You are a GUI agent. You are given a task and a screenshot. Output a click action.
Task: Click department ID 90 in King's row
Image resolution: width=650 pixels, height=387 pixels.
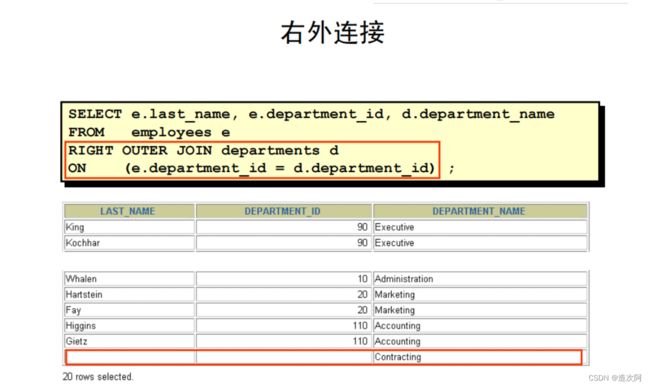click(284, 227)
